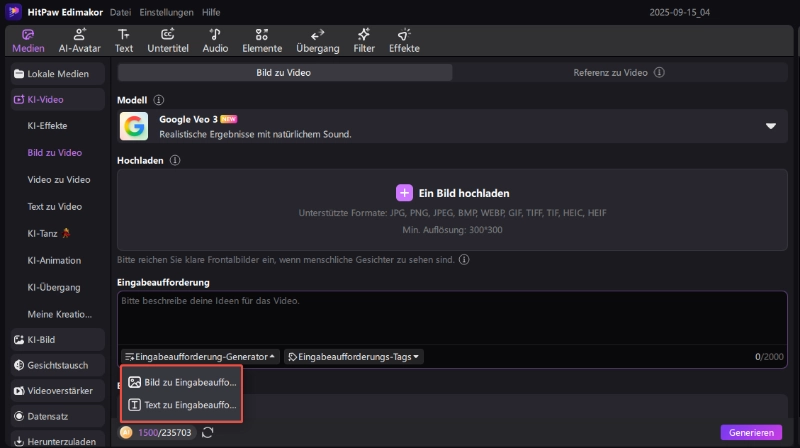Open the Audio tool
800x448 pixels.
click(x=215, y=41)
